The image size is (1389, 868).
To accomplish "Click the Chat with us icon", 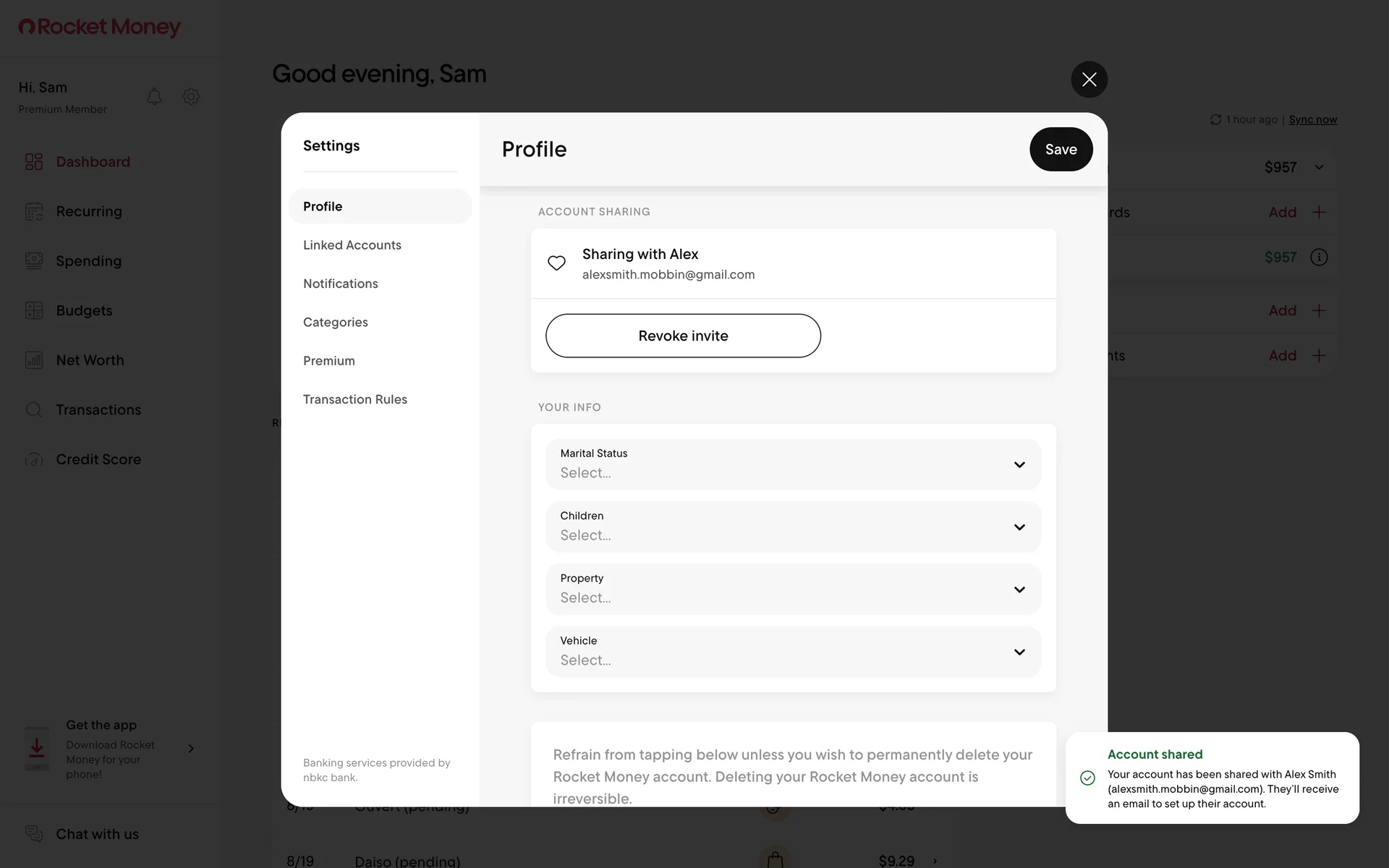I will coord(34,833).
